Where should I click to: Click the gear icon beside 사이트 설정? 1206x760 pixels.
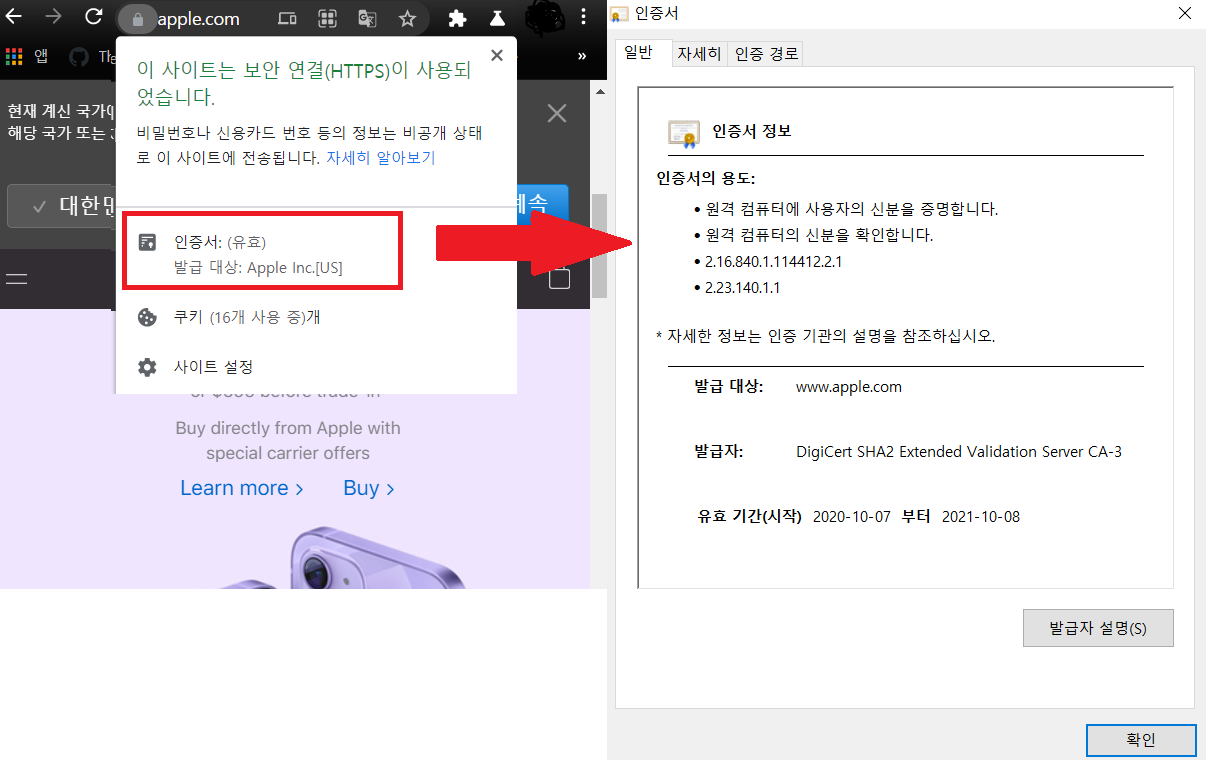(x=147, y=367)
